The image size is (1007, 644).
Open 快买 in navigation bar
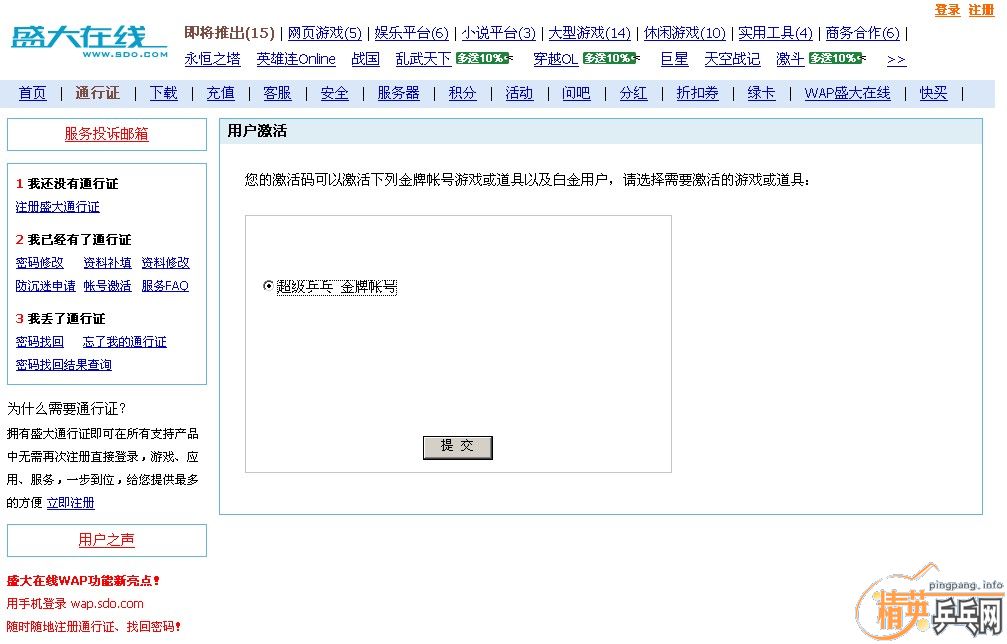pyautogui.click(x=933, y=93)
